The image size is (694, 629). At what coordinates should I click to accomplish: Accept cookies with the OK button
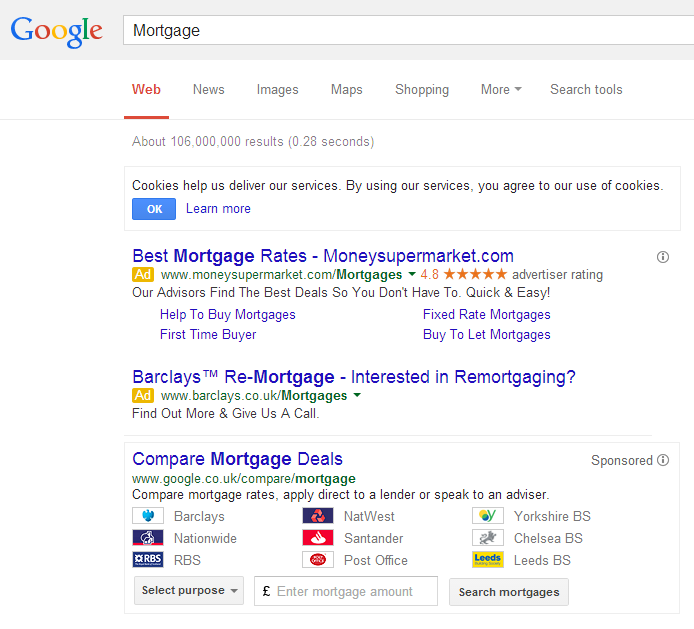[x=154, y=209]
